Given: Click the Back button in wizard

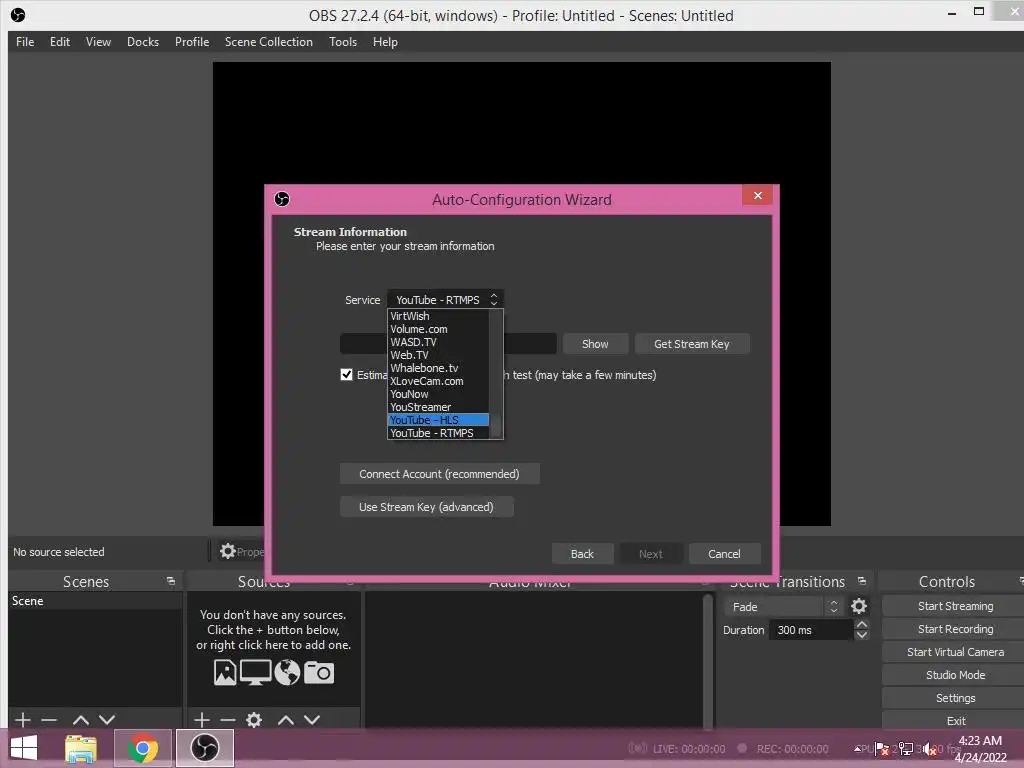Looking at the screenshot, I should (582, 554).
